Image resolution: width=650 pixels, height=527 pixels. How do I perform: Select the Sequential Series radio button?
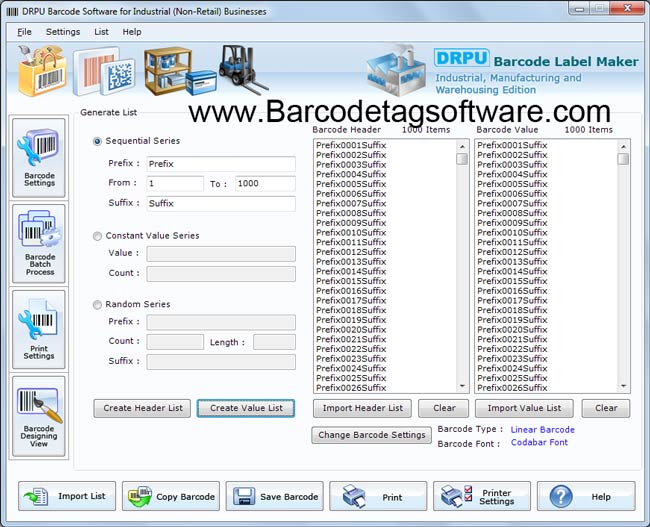pyautogui.click(x=97, y=141)
